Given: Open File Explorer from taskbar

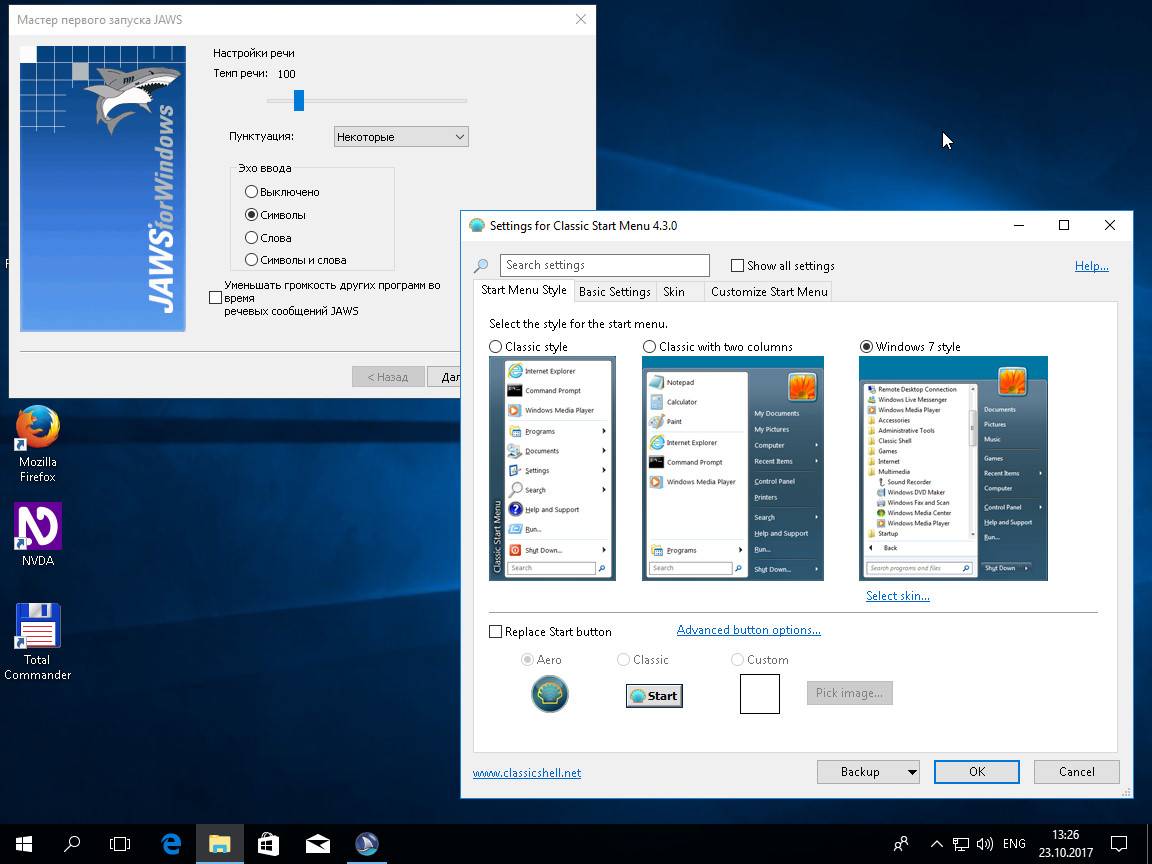Looking at the screenshot, I should coord(219,843).
